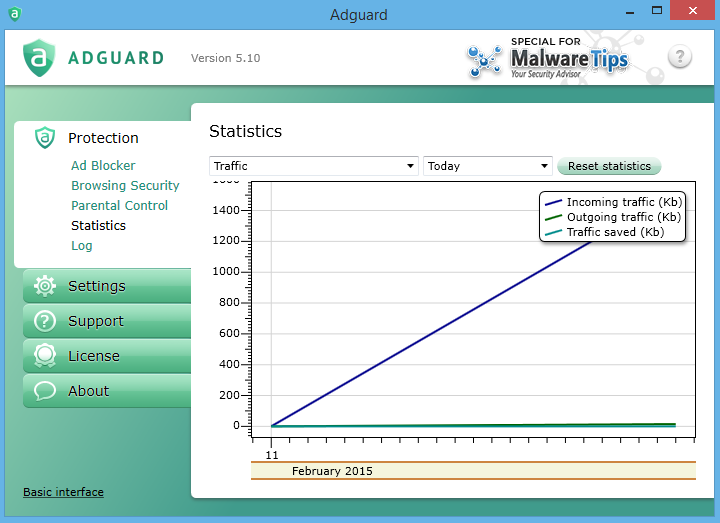
Task: Open the Log page
Action: point(82,246)
